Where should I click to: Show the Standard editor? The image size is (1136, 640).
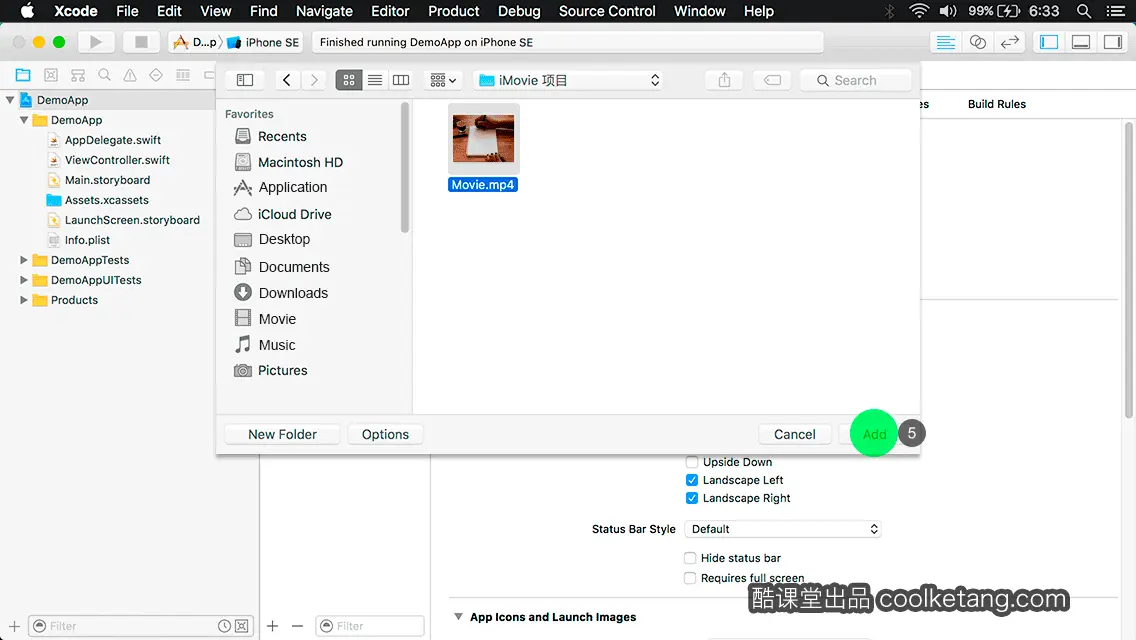tap(945, 42)
